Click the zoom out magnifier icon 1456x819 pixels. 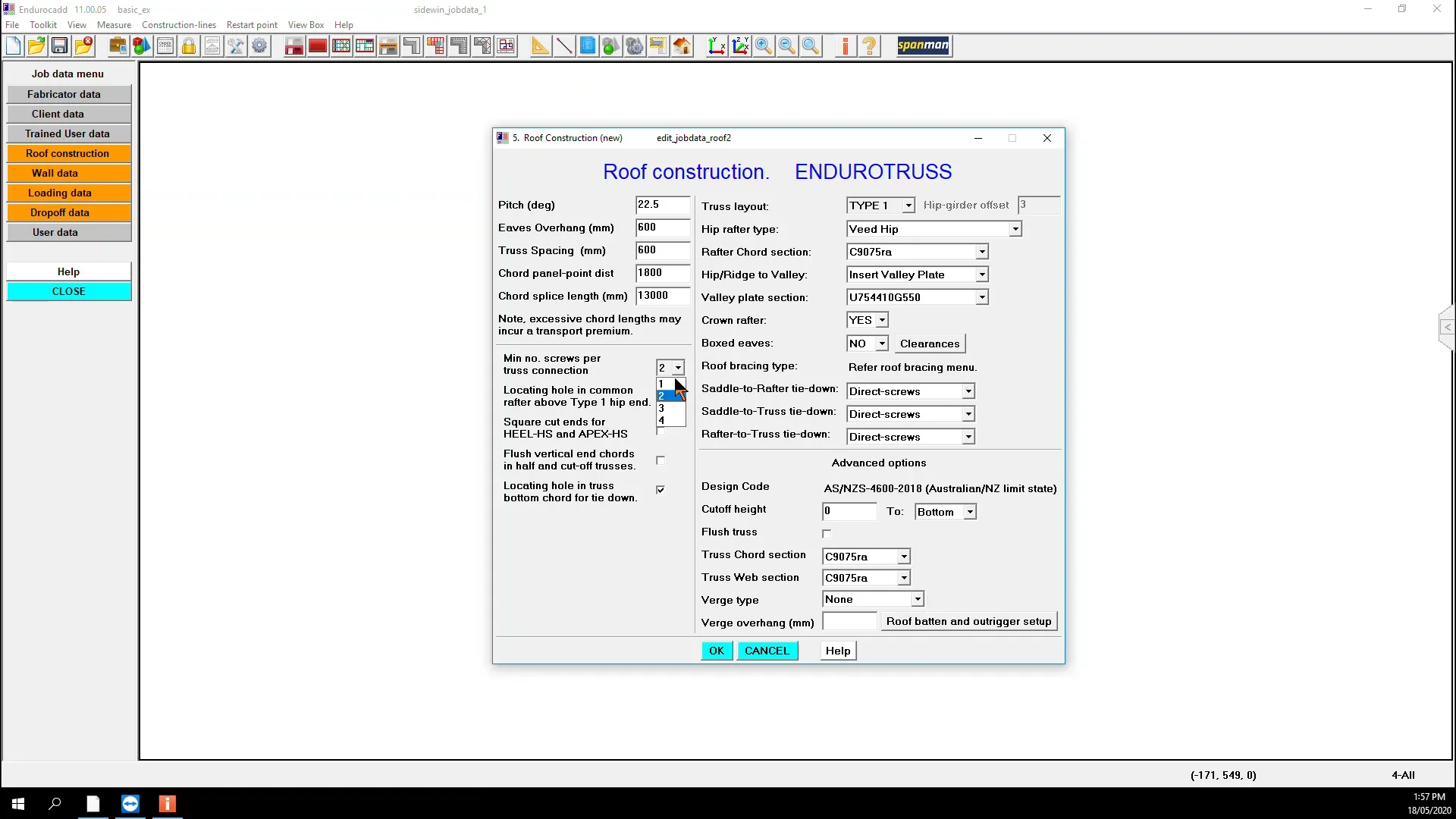click(787, 46)
